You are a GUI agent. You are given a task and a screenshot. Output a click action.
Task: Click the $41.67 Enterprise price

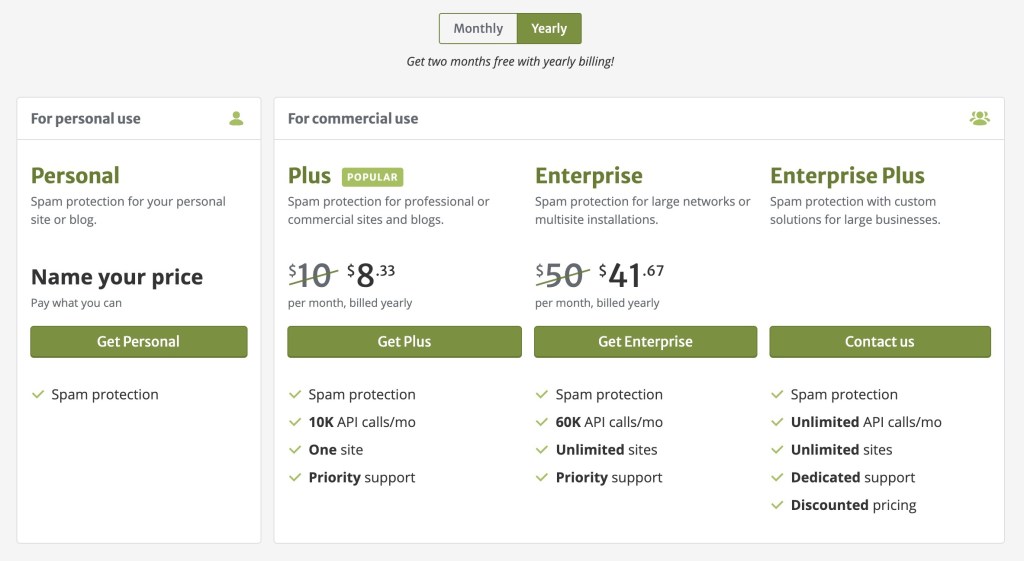[631, 274]
